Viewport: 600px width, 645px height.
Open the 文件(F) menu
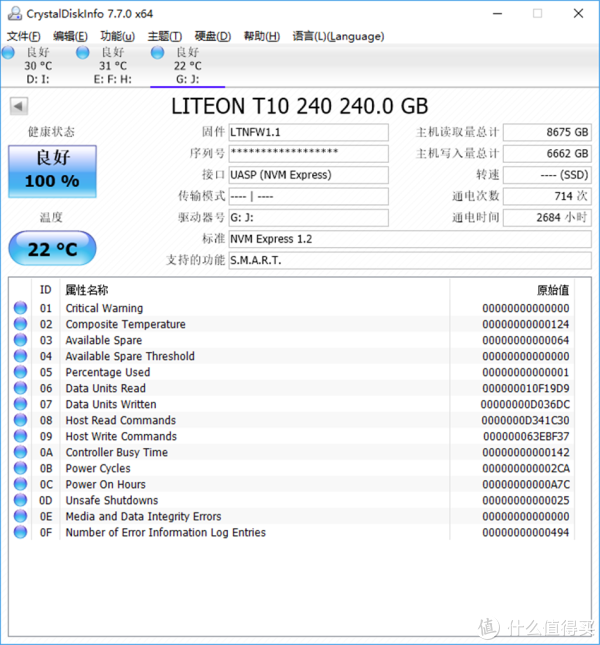pos(23,37)
